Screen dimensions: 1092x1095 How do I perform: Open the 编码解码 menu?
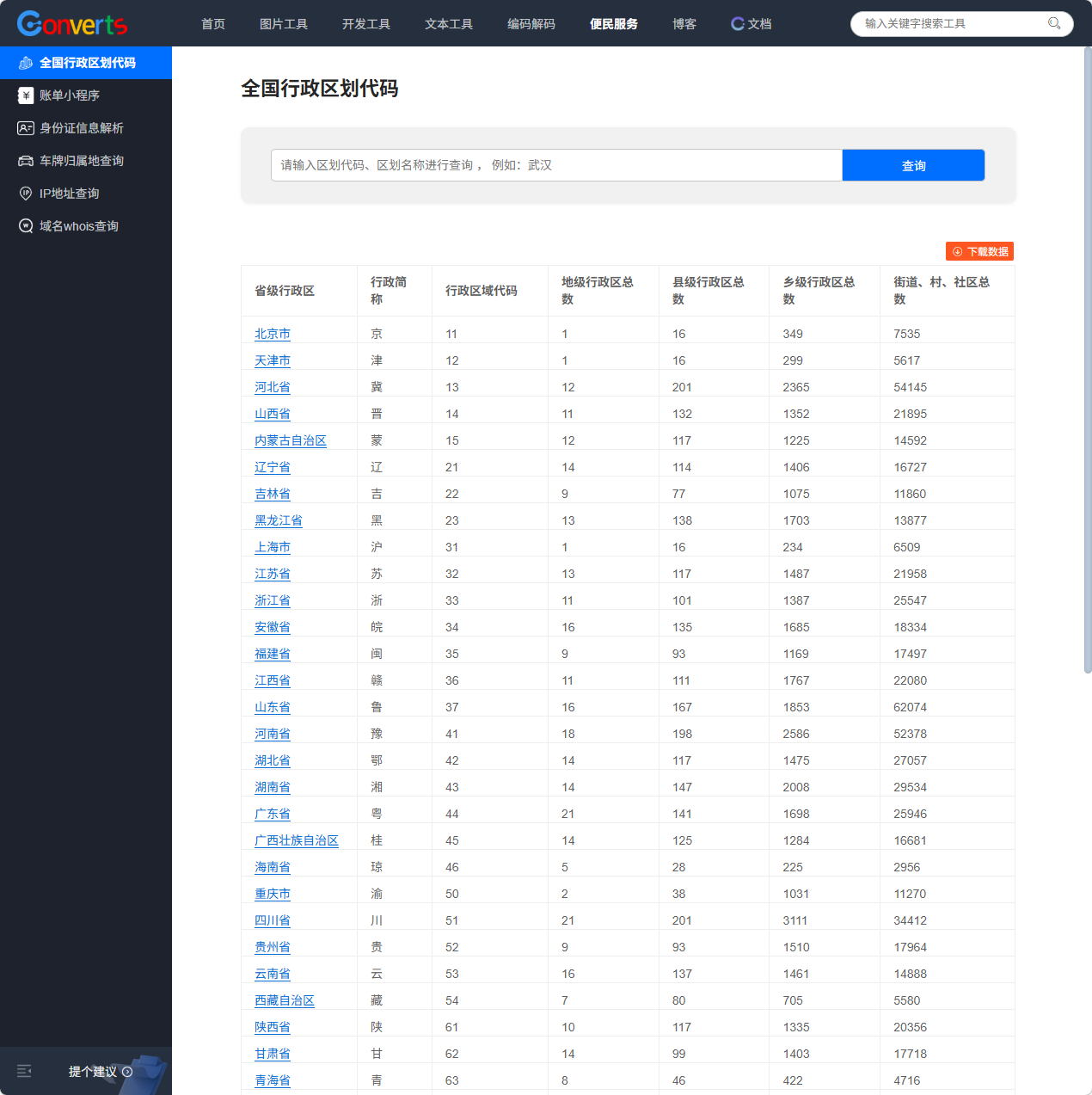pyautogui.click(x=531, y=24)
